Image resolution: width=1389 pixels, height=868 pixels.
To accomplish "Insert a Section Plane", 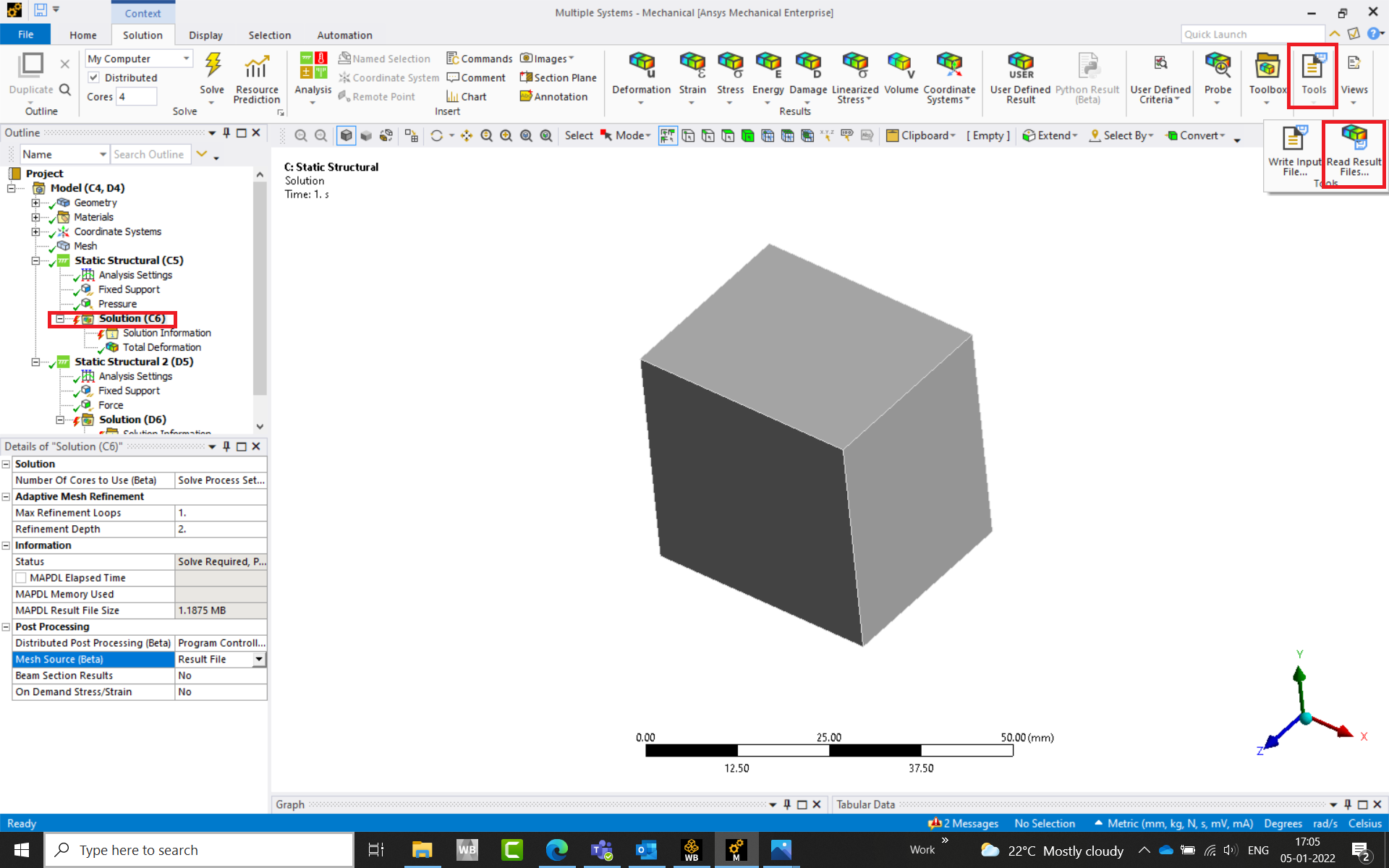I will click(558, 77).
